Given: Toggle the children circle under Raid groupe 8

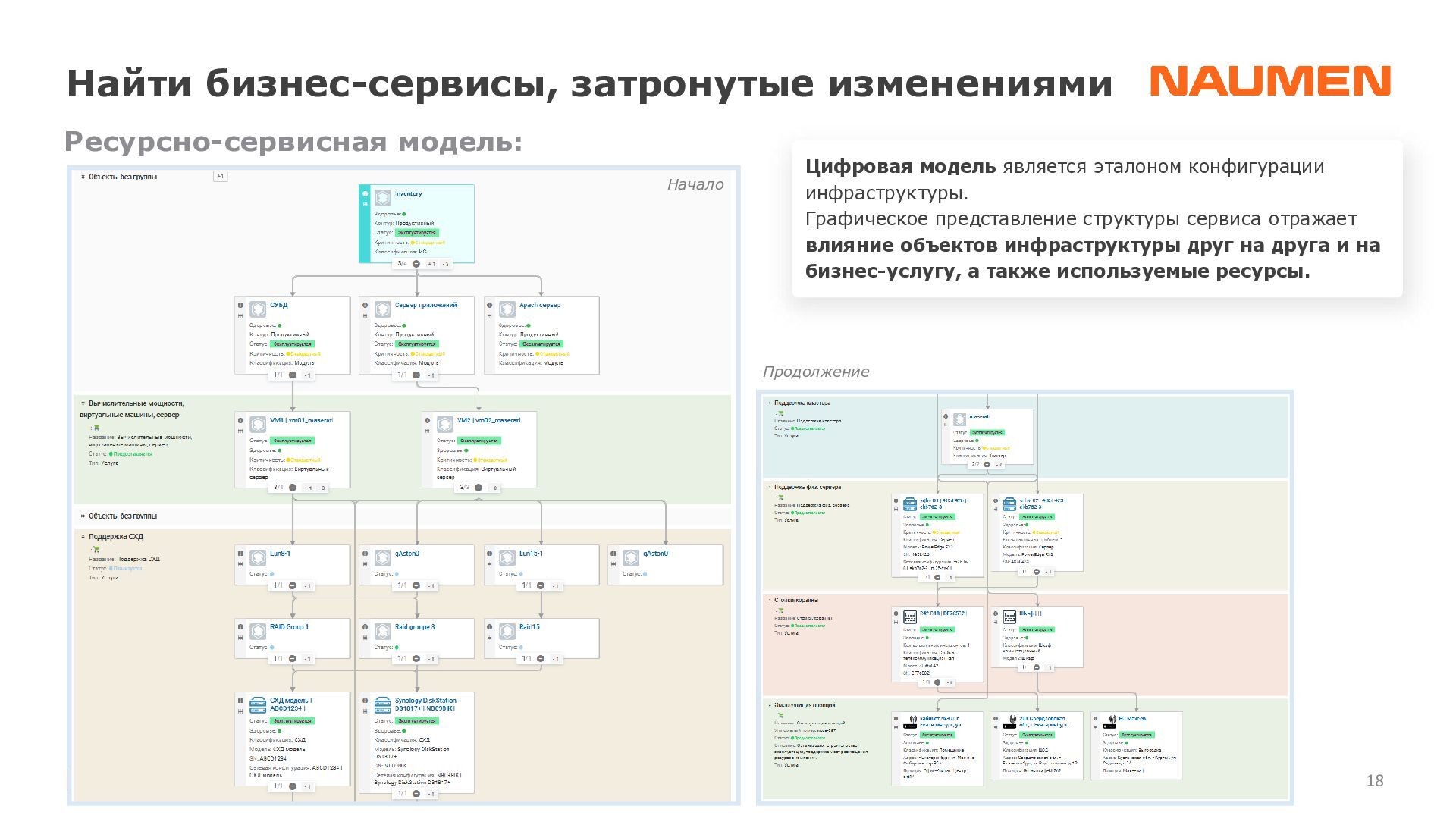Looking at the screenshot, I should click(x=416, y=658).
